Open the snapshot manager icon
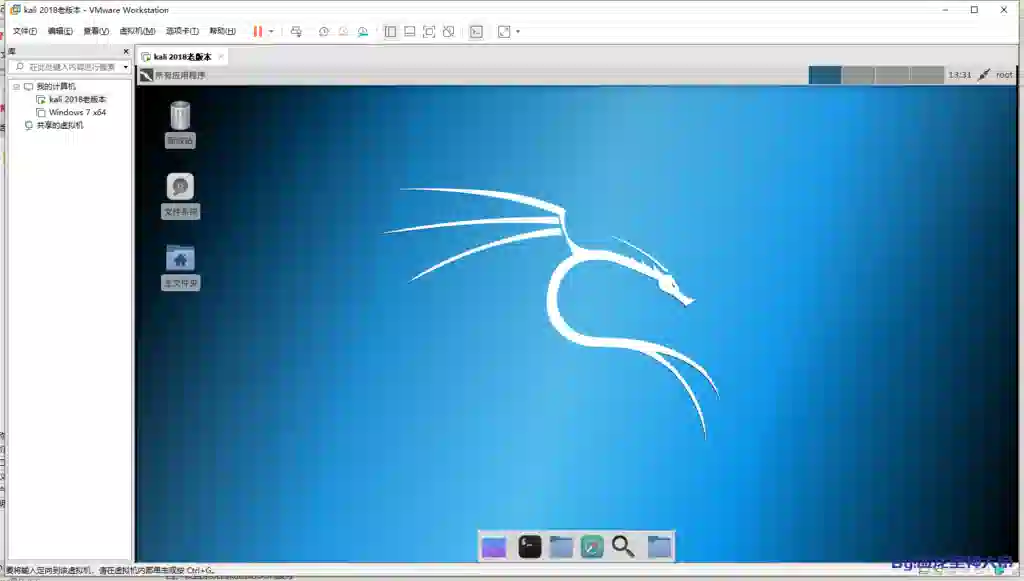 pos(362,31)
